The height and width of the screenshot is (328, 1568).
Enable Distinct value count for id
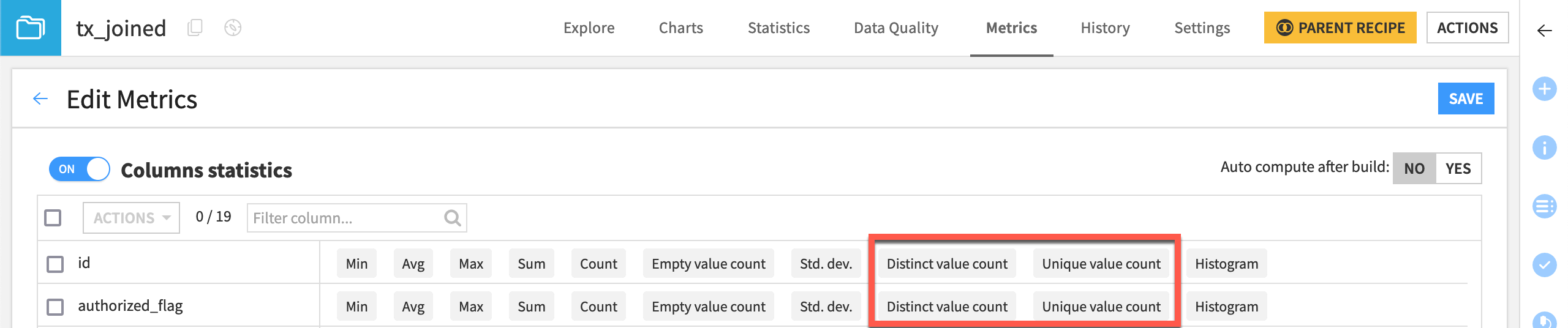point(947,264)
